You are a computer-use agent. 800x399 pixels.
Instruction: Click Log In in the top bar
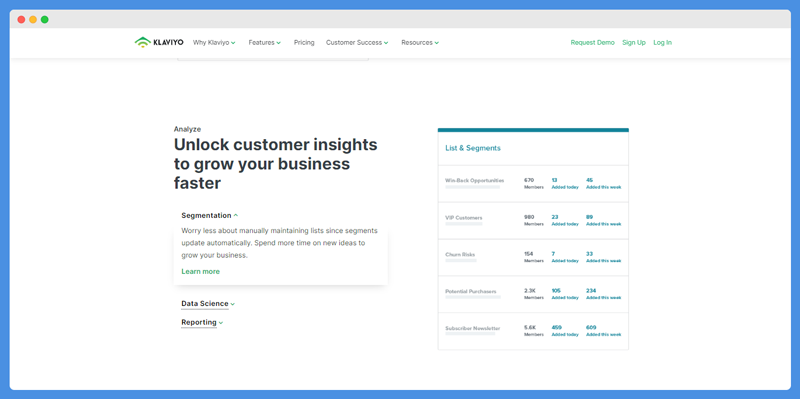pos(662,43)
